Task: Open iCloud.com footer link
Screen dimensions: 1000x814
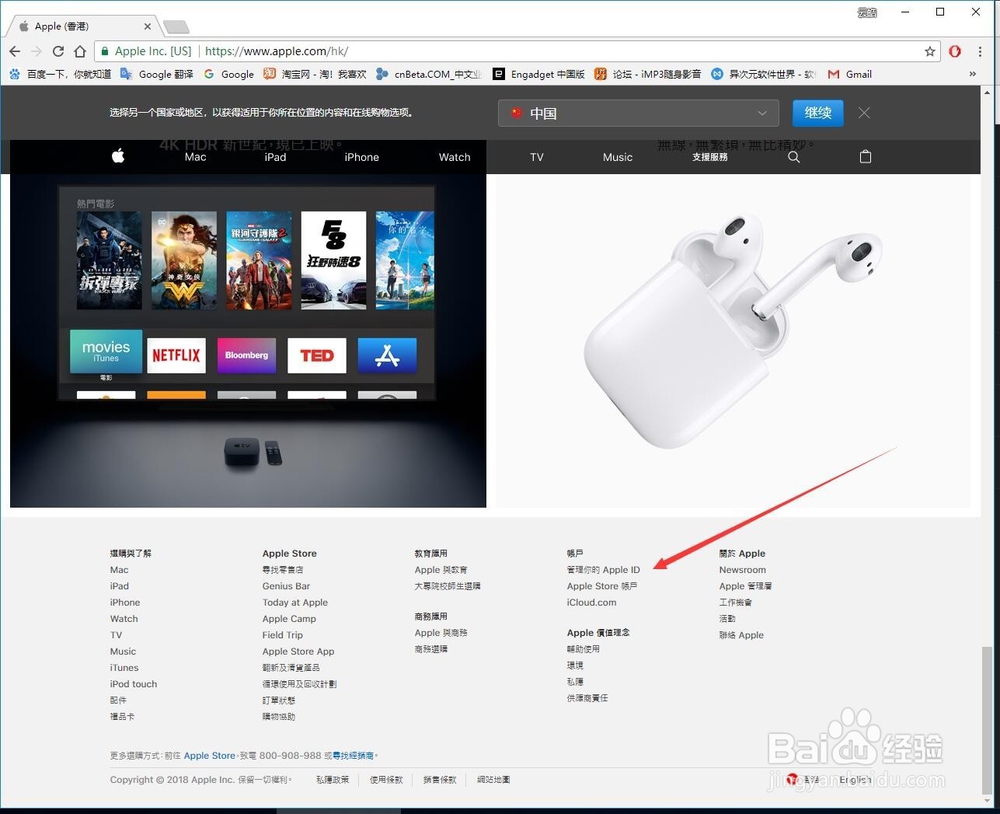Action: coord(591,602)
